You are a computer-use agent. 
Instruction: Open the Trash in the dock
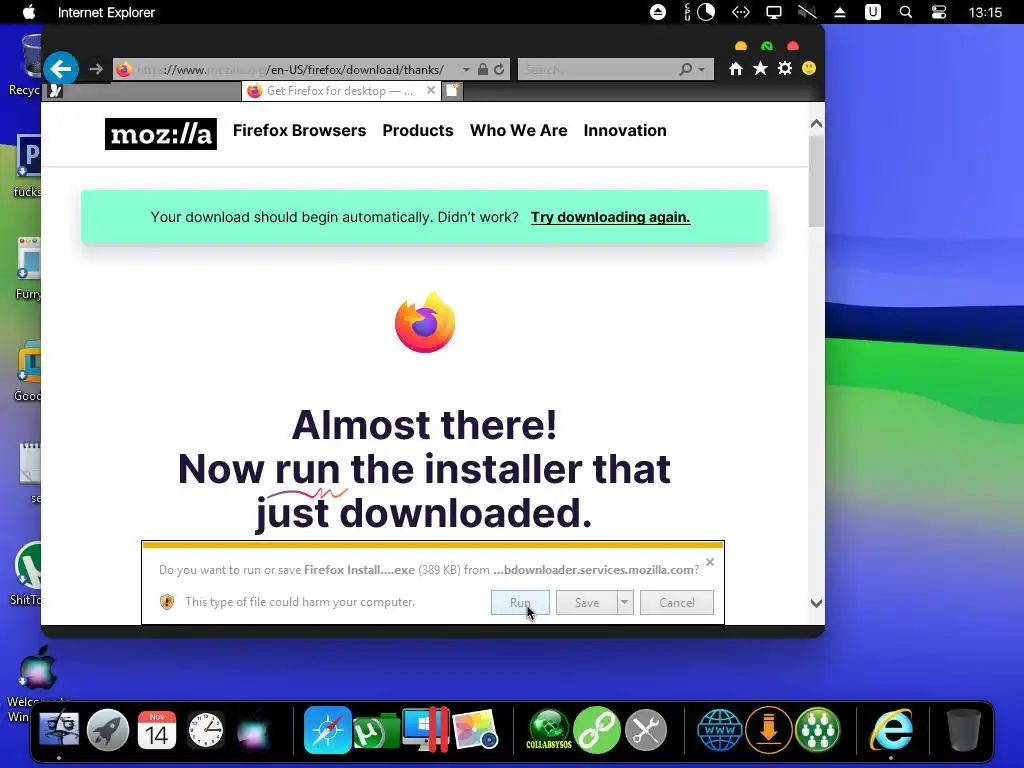[x=964, y=729]
